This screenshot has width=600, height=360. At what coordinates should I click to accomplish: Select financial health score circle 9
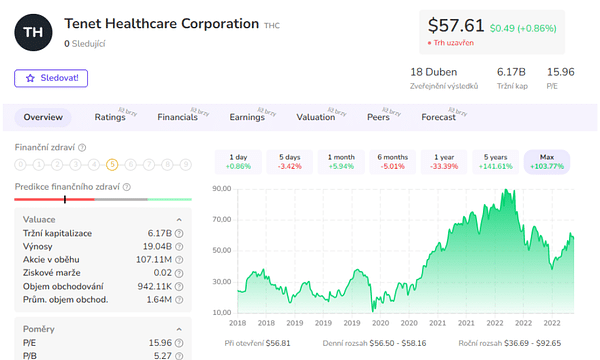(186, 165)
